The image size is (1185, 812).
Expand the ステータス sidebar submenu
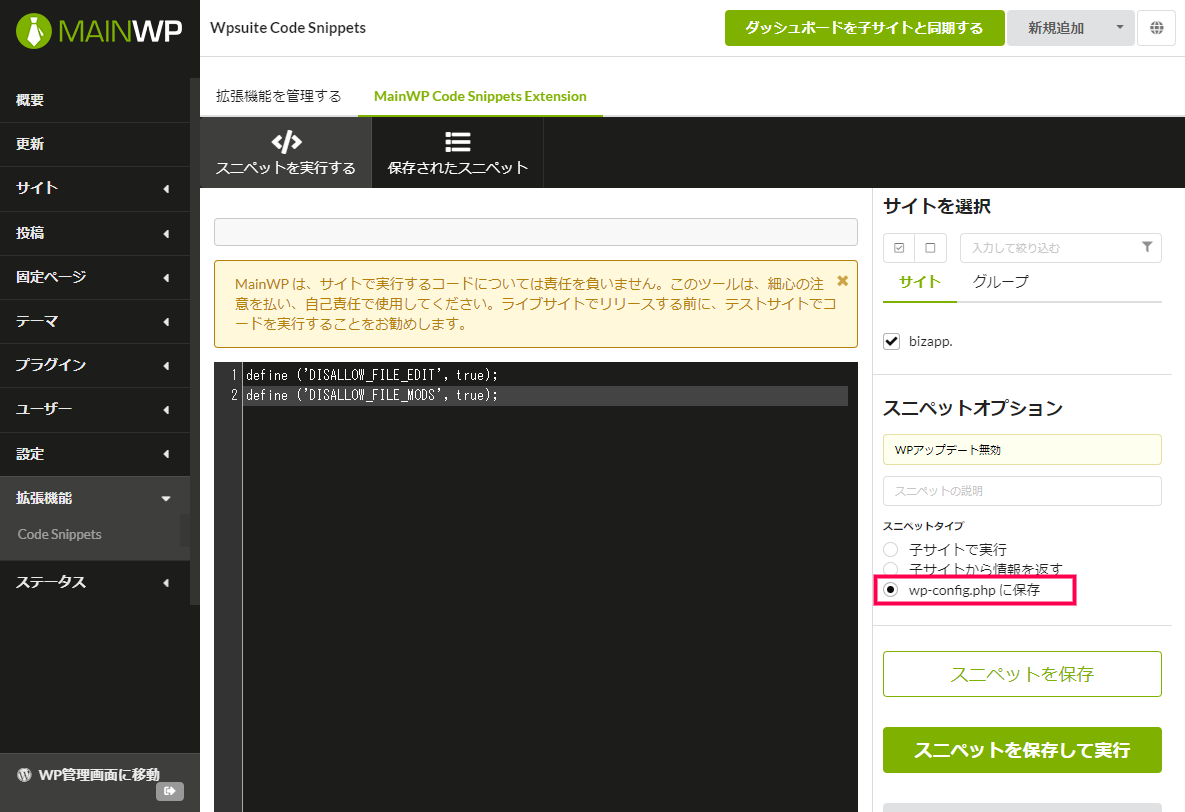tap(166, 583)
